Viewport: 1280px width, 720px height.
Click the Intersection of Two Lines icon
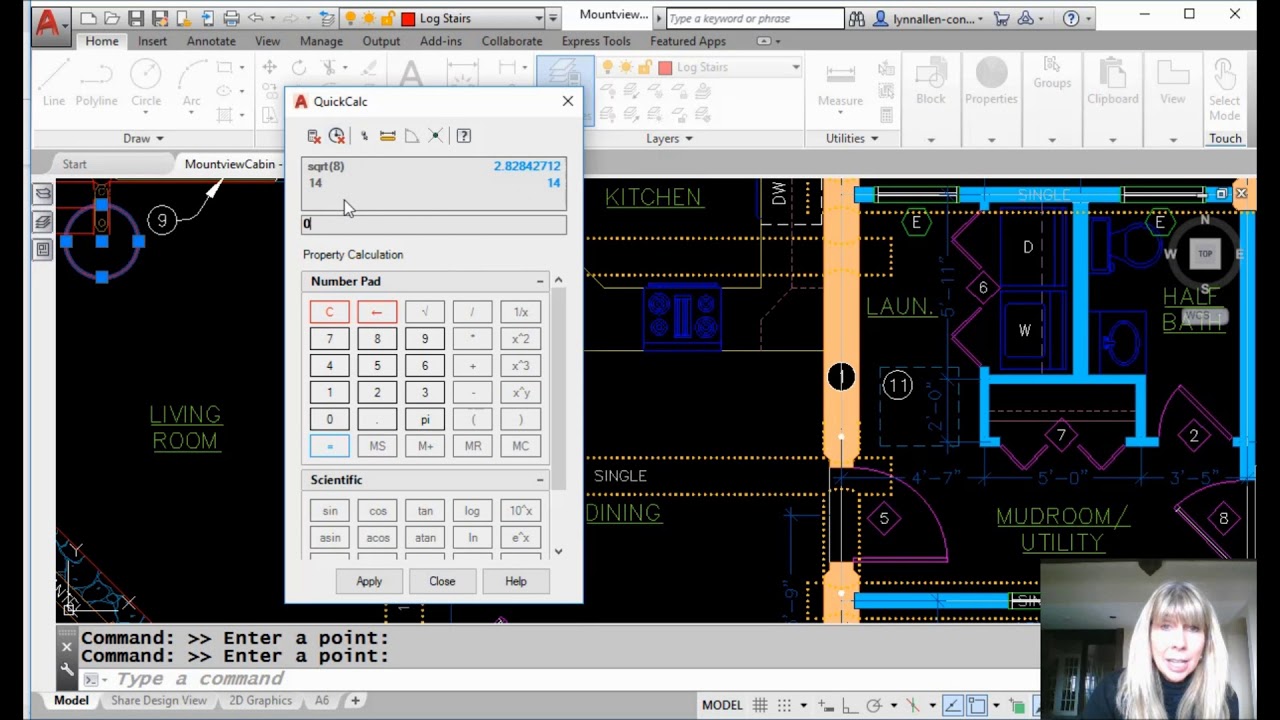pos(435,136)
